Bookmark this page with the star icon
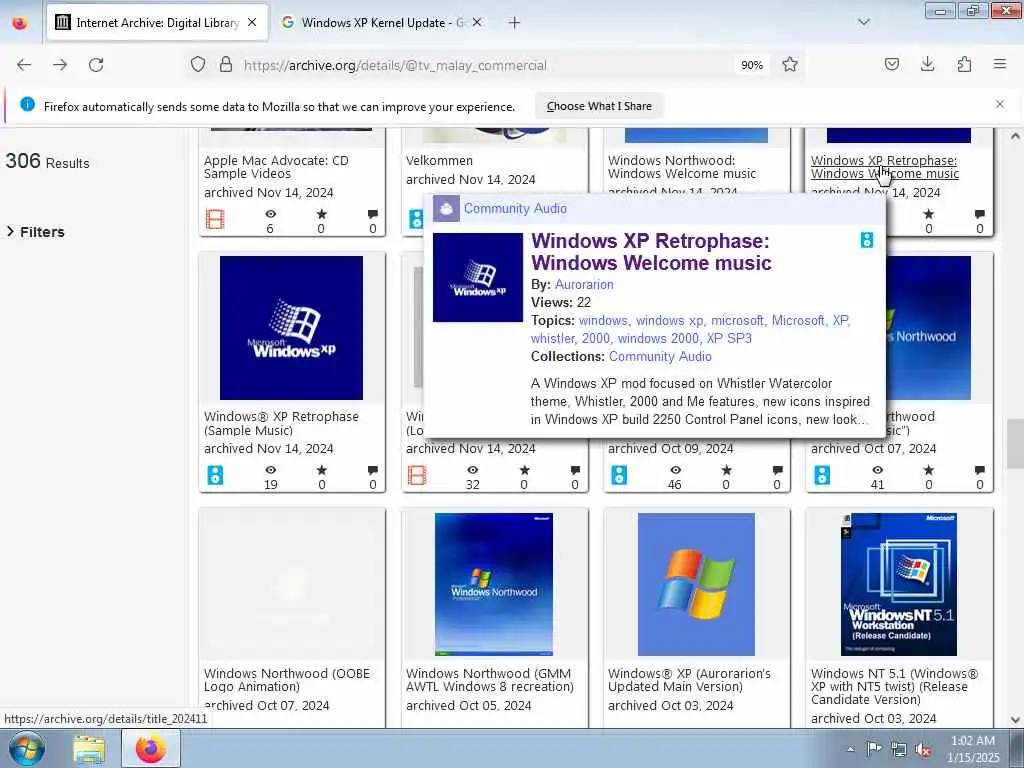The height and width of the screenshot is (768, 1024). click(790, 65)
